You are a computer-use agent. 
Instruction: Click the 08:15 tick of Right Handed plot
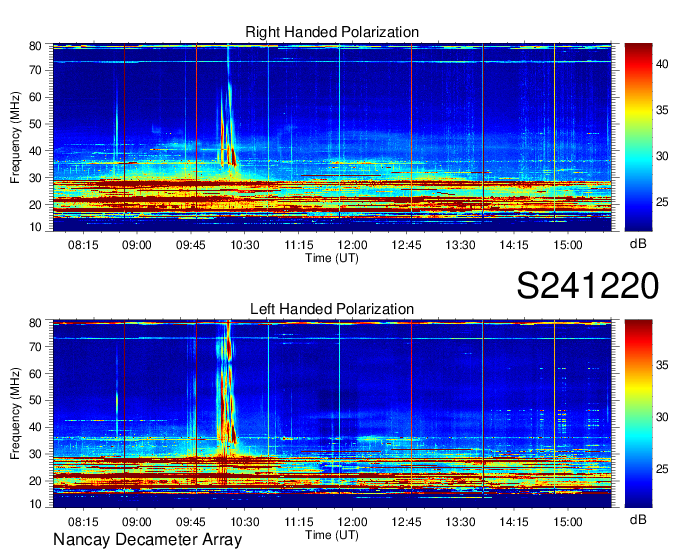83,245
